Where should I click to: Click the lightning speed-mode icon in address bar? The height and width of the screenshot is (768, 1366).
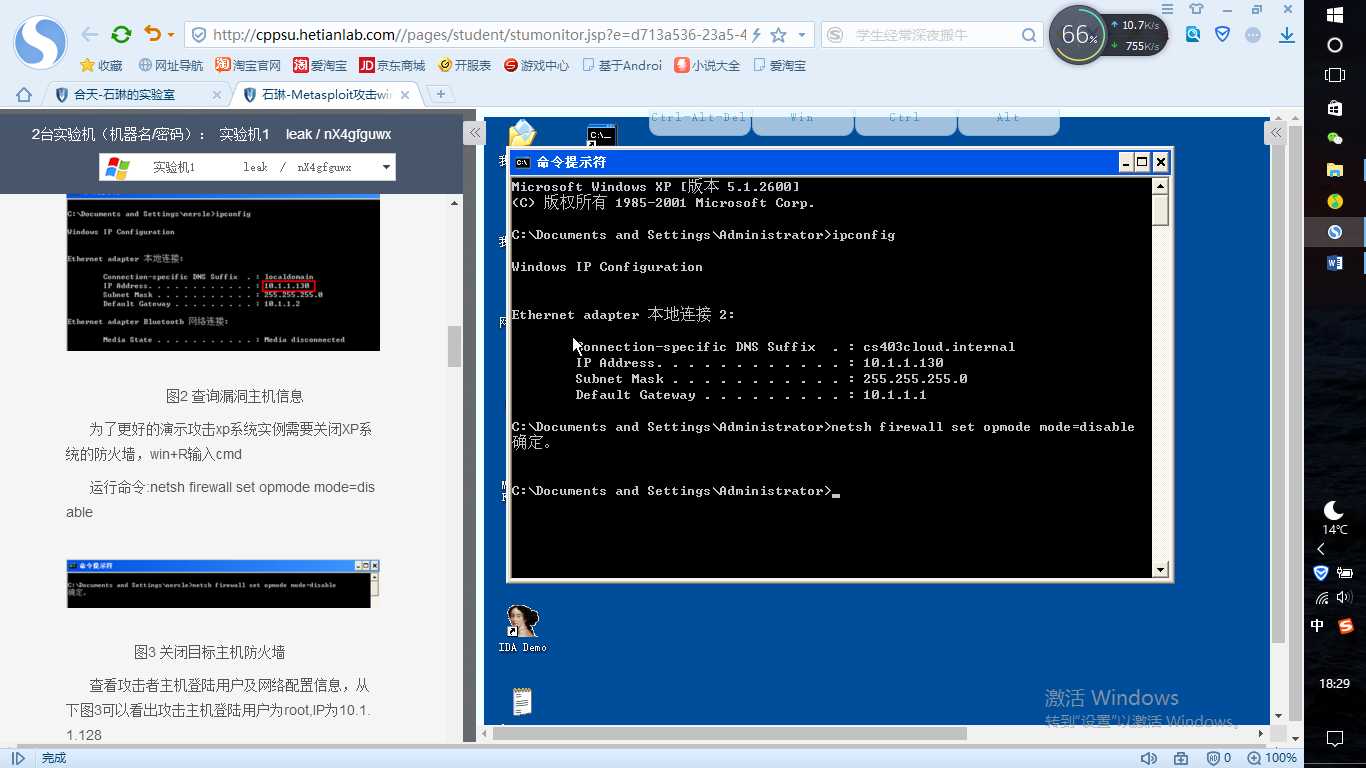756,35
